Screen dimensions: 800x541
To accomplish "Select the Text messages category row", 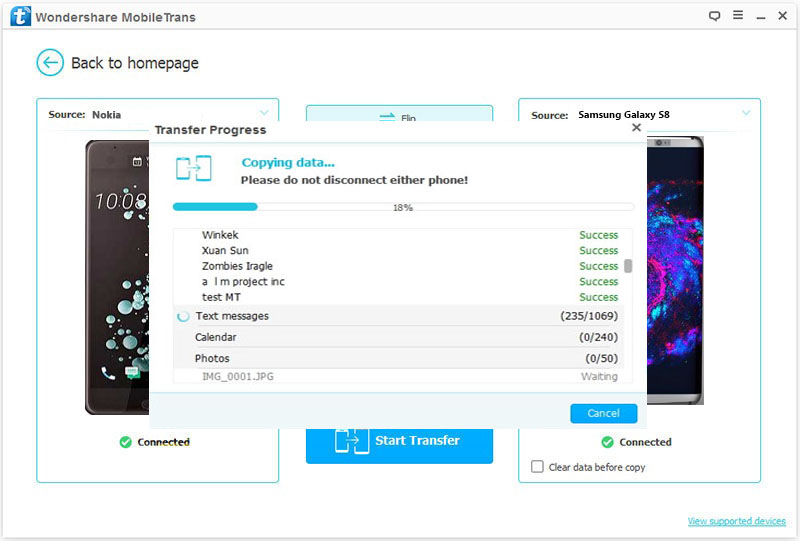I will pyautogui.click(x=398, y=316).
